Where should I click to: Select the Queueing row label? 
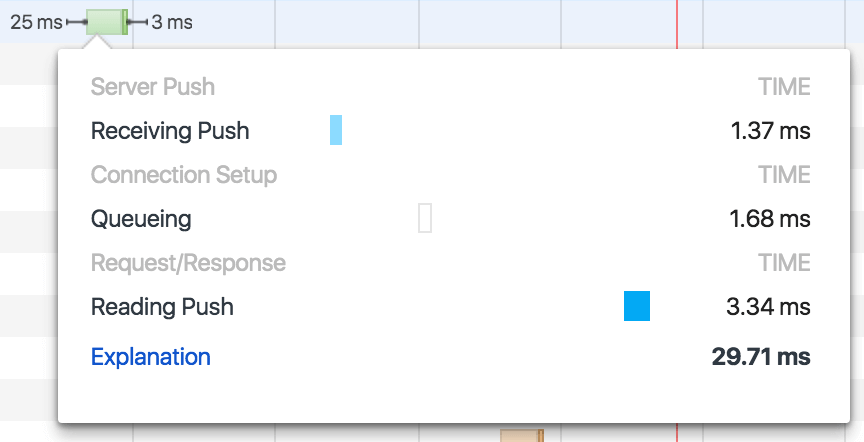point(141,219)
